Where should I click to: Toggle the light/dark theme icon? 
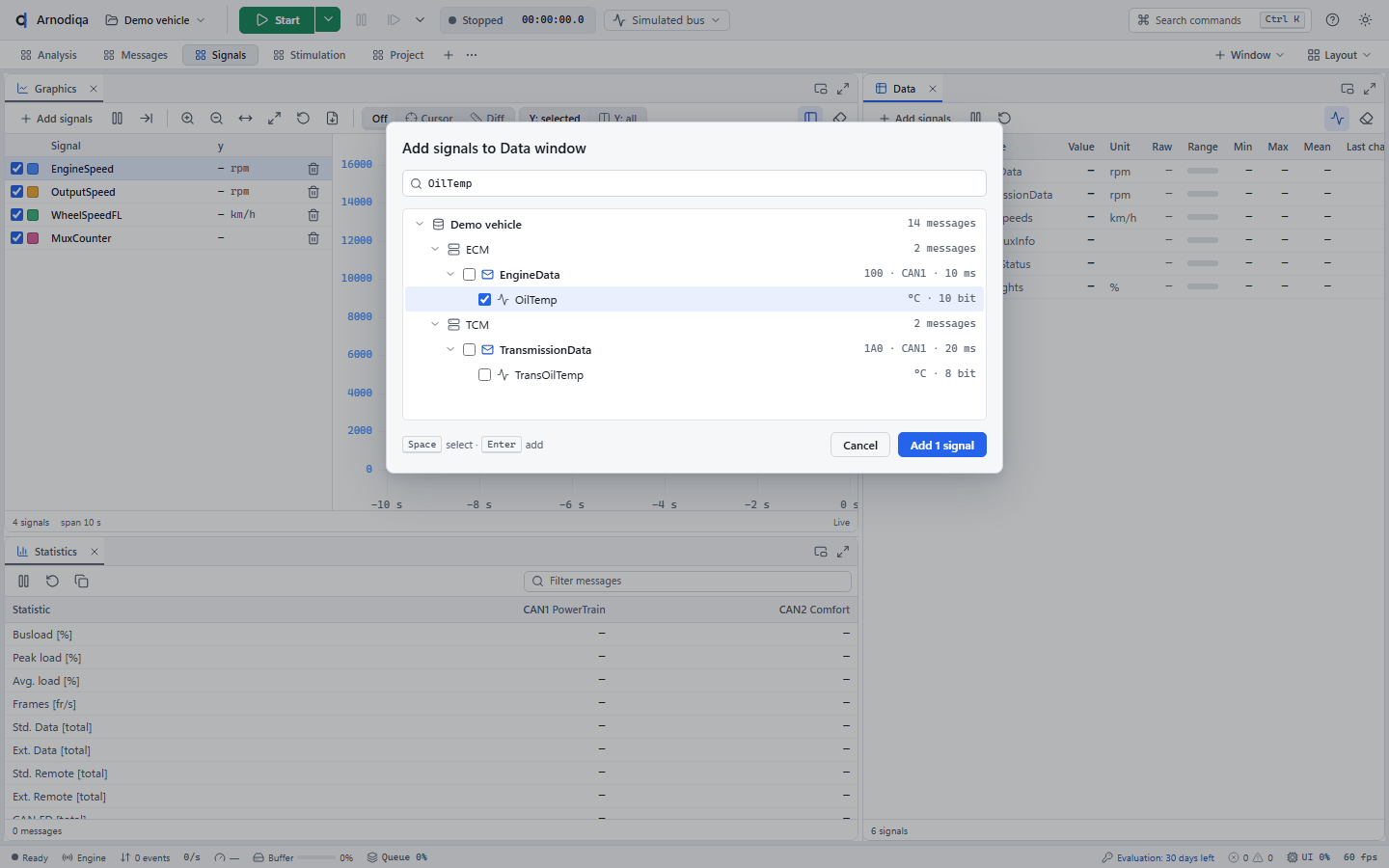tap(1365, 20)
